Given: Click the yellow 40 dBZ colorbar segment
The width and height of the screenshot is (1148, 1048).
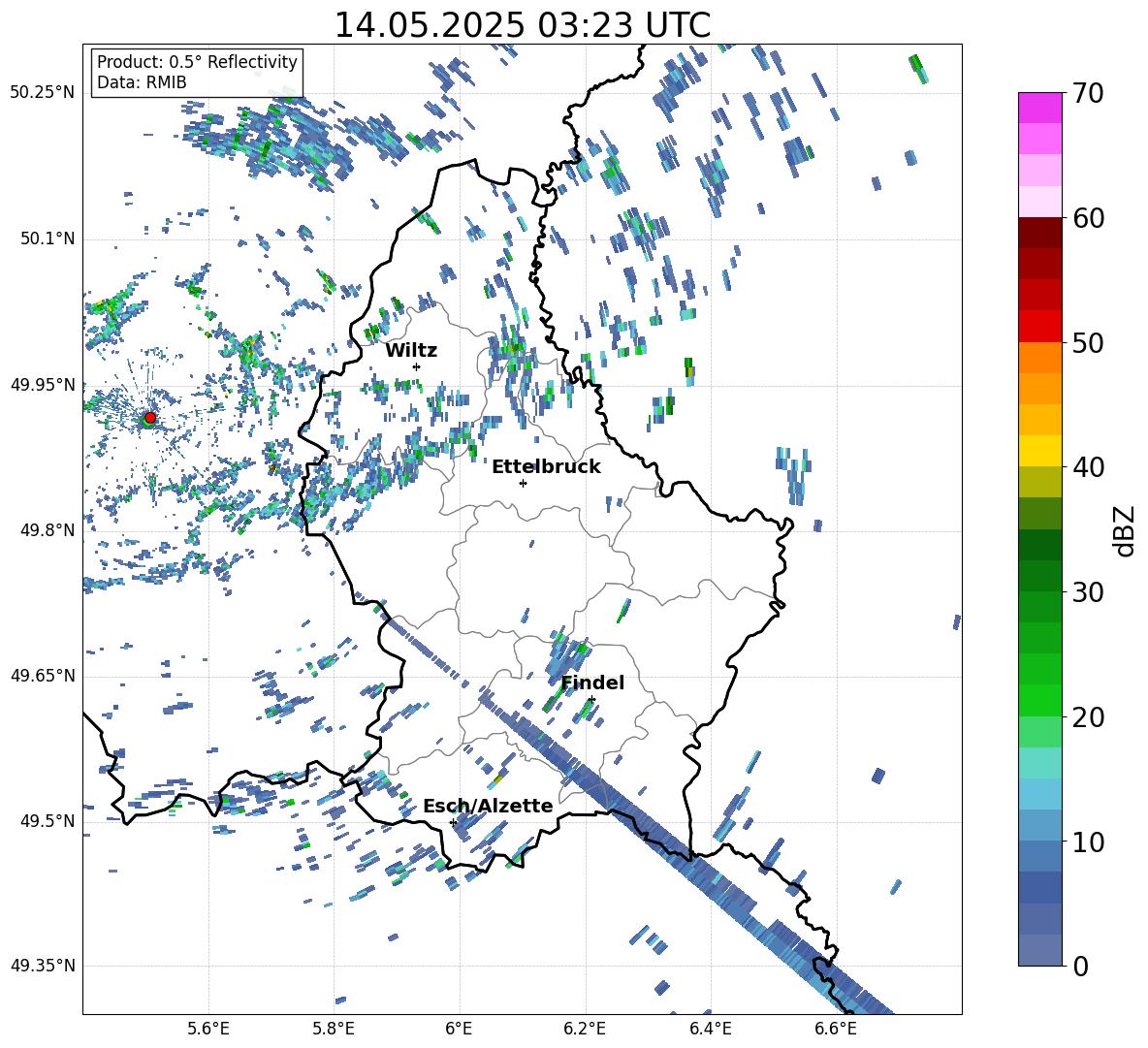Looking at the screenshot, I should pos(1040,451).
